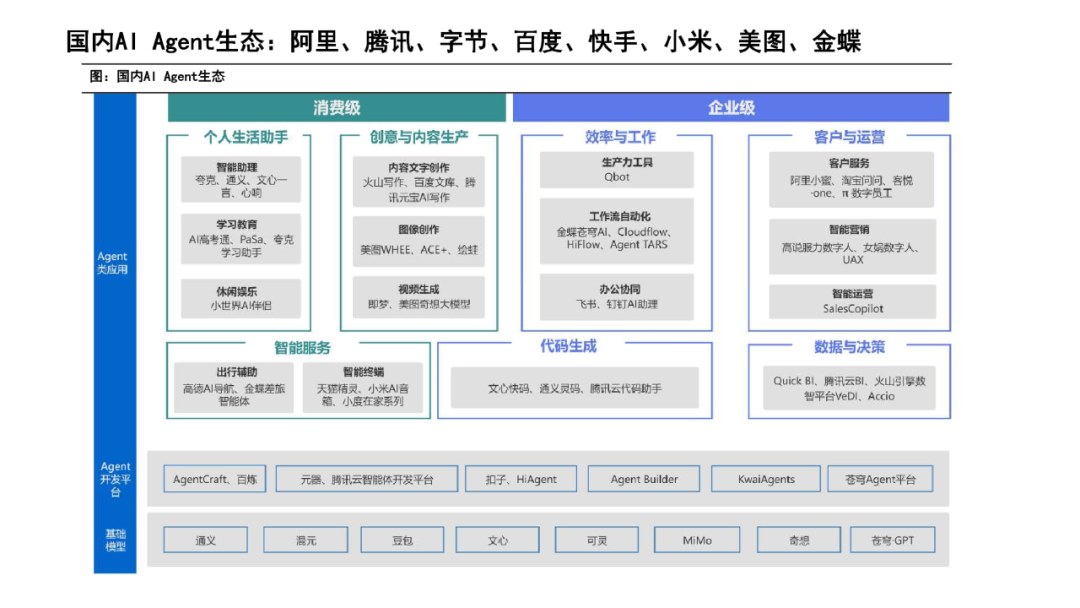Screen dimensions: 1080x608
Task: Select the 学习教育 box
Action: (240, 238)
